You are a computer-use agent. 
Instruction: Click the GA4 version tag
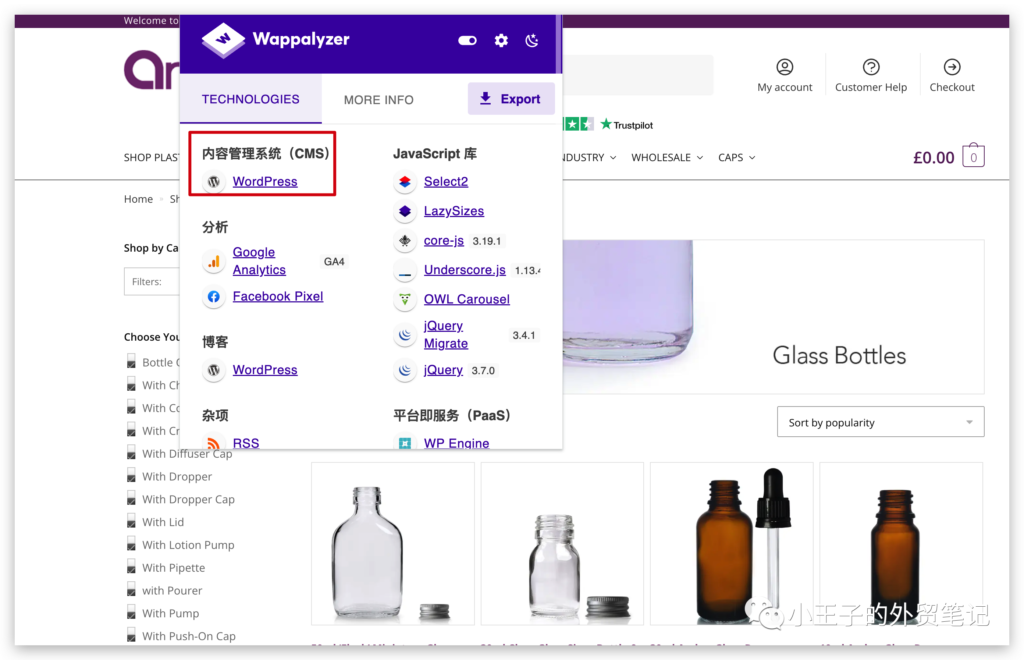pos(334,262)
